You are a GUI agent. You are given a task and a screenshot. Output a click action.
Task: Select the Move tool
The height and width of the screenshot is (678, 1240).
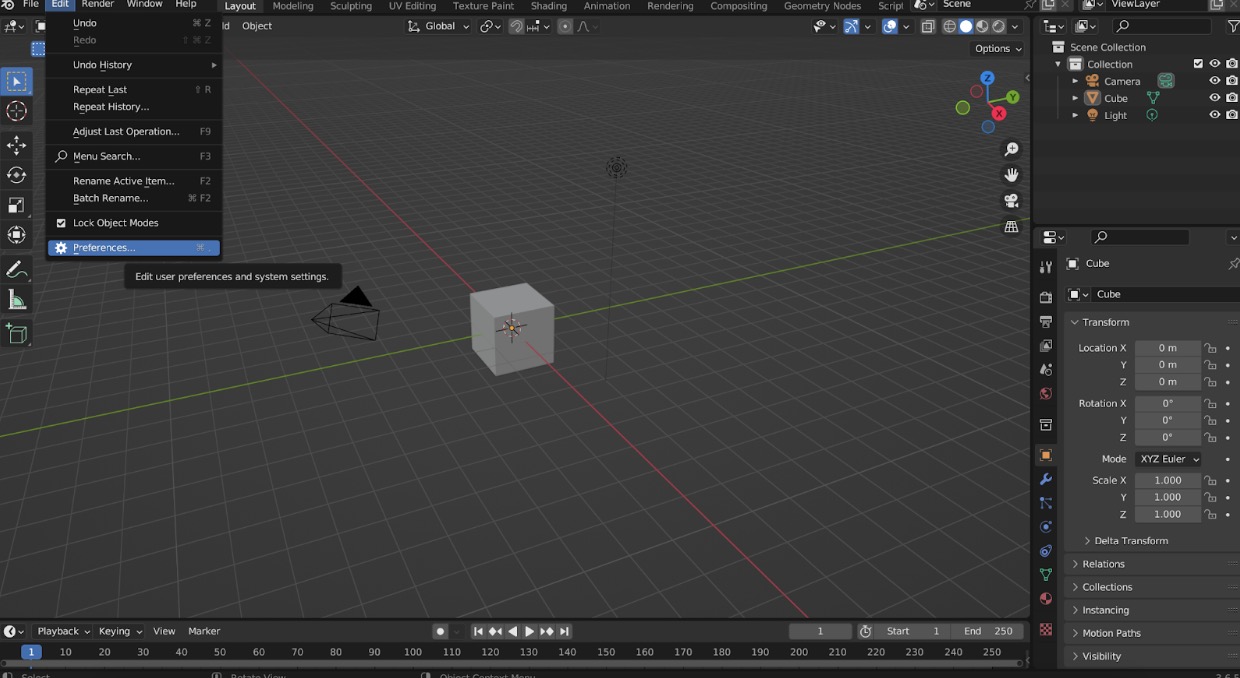pyautogui.click(x=17, y=145)
